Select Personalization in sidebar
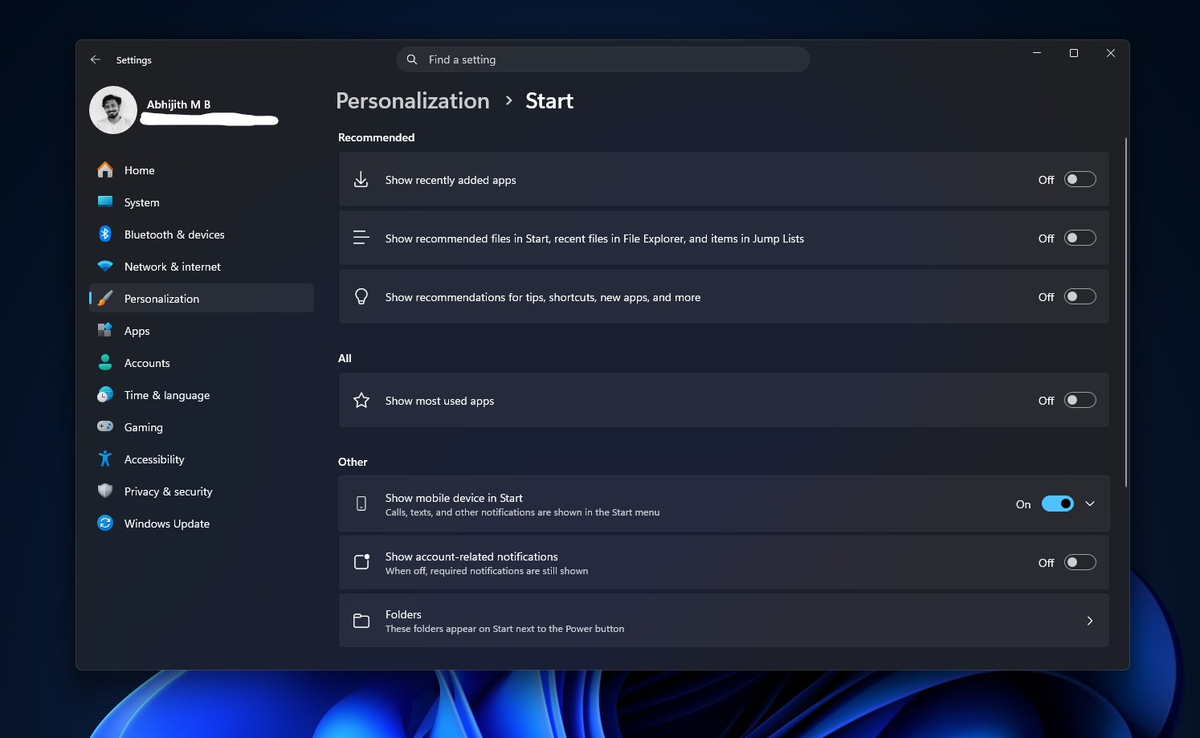This screenshot has height=738, width=1200. 201,298
